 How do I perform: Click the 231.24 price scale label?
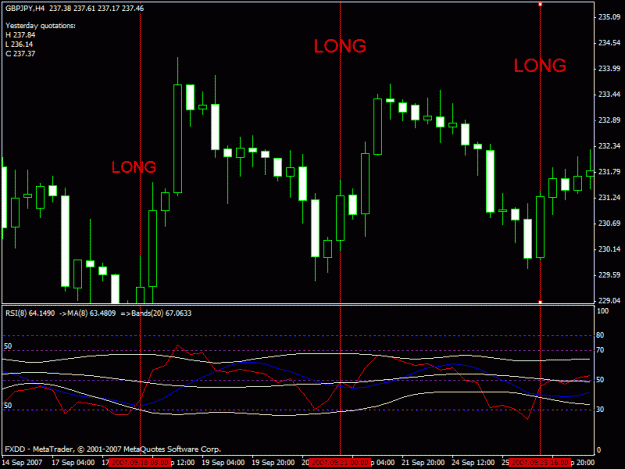click(609, 198)
